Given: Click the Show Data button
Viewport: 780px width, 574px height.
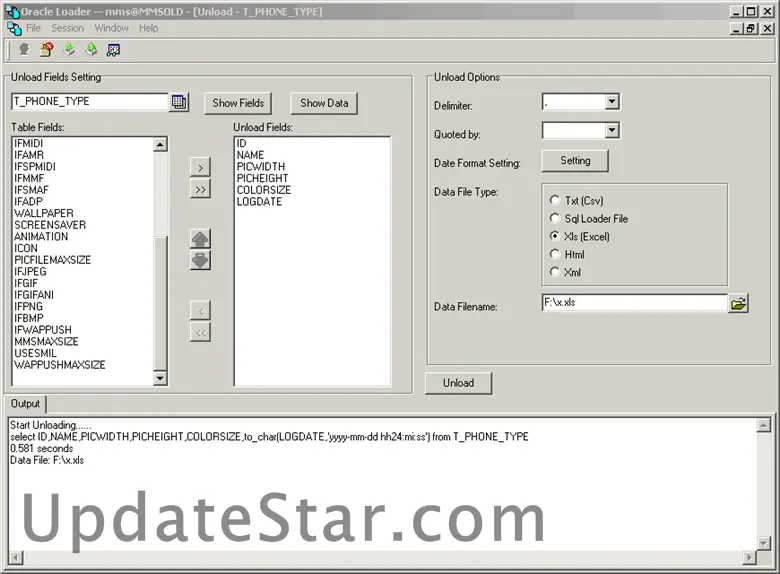Looking at the screenshot, I should (x=324, y=103).
